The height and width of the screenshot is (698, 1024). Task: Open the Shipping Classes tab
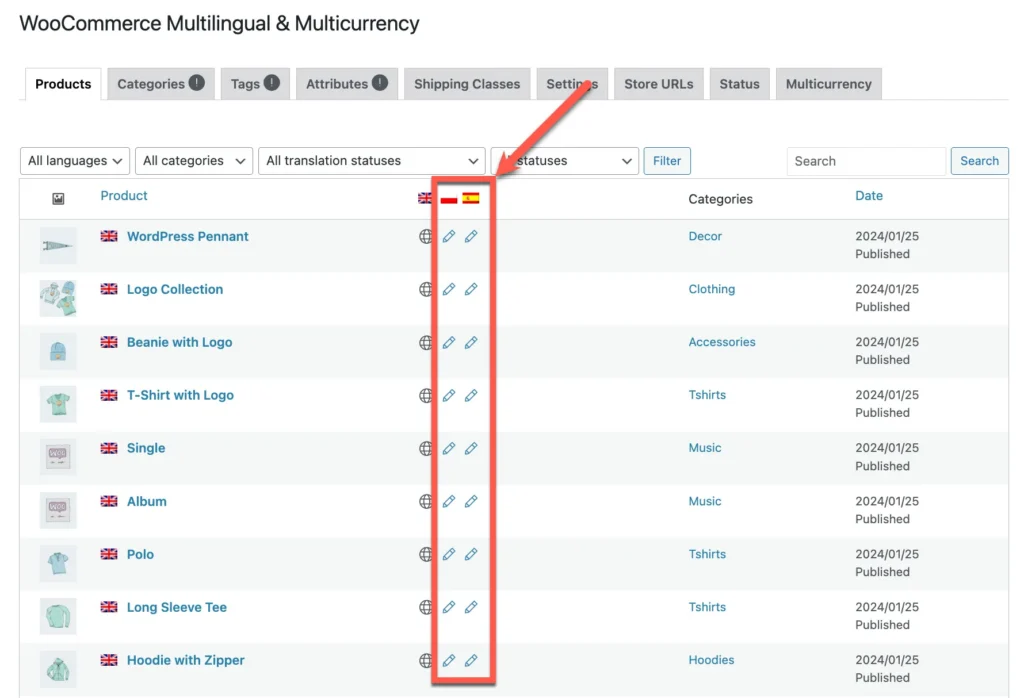[x=466, y=84]
